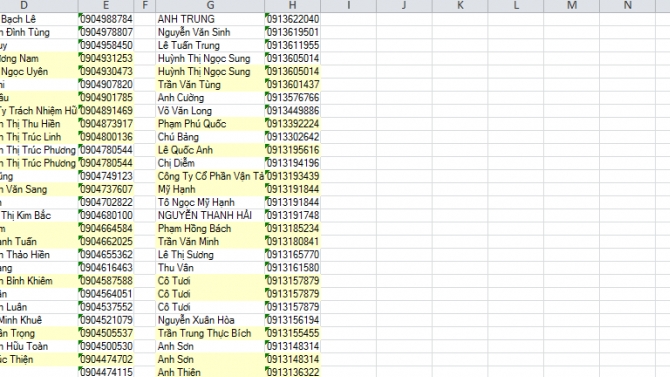Click Phạm Phú Quốc cell
670x377 pixels.
tap(210, 124)
